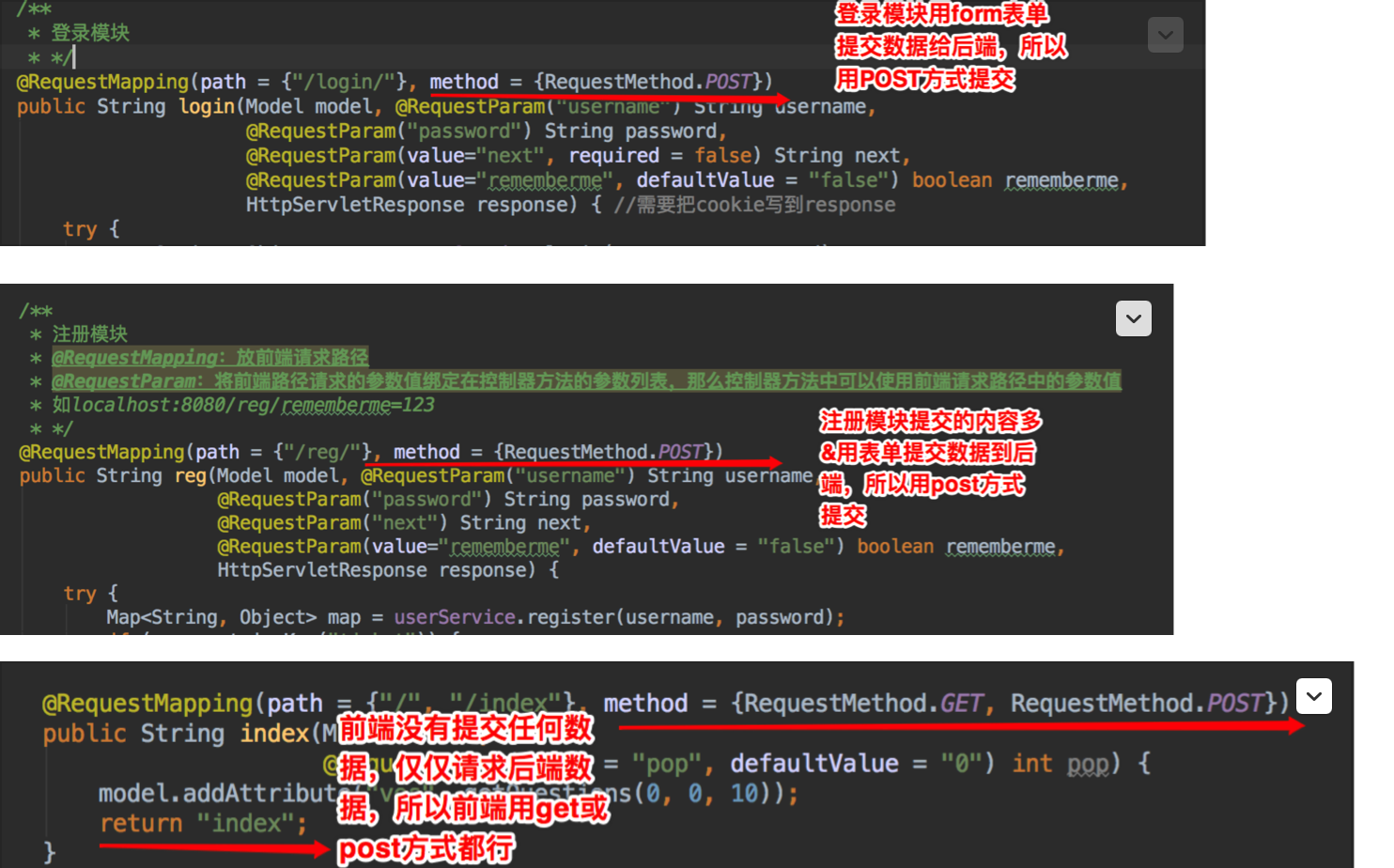Click "boolean rememberme" in the reg block

click(x=956, y=546)
